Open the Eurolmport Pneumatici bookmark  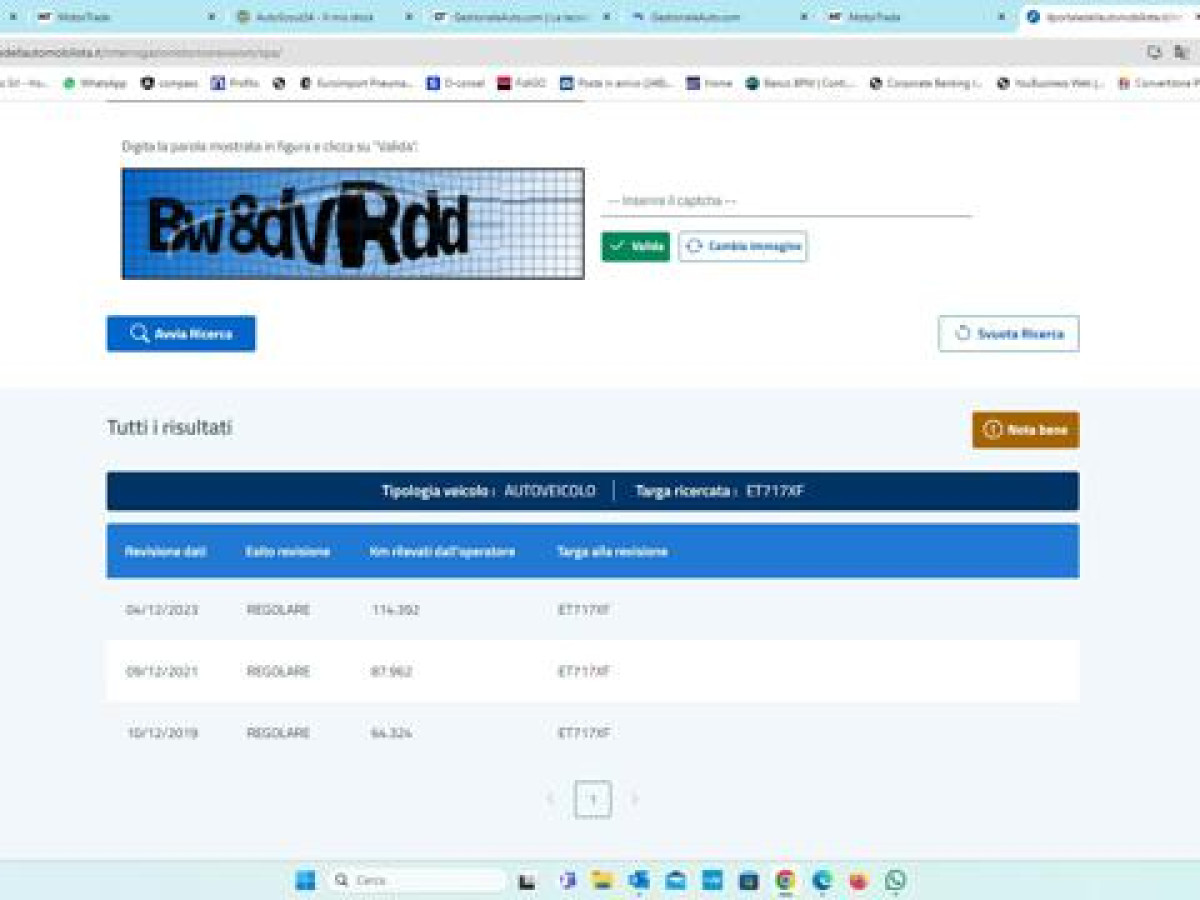click(x=355, y=83)
